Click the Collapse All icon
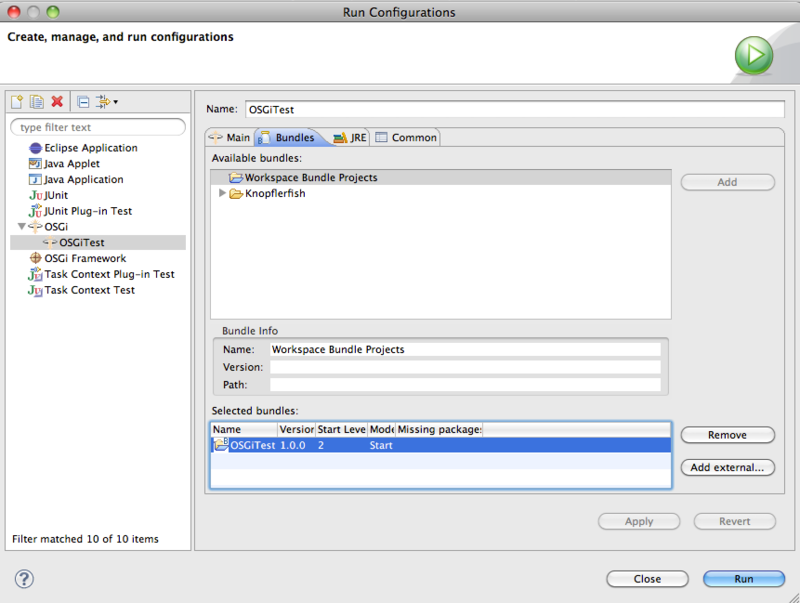The width and height of the screenshot is (800, 603). coord(83,102)
